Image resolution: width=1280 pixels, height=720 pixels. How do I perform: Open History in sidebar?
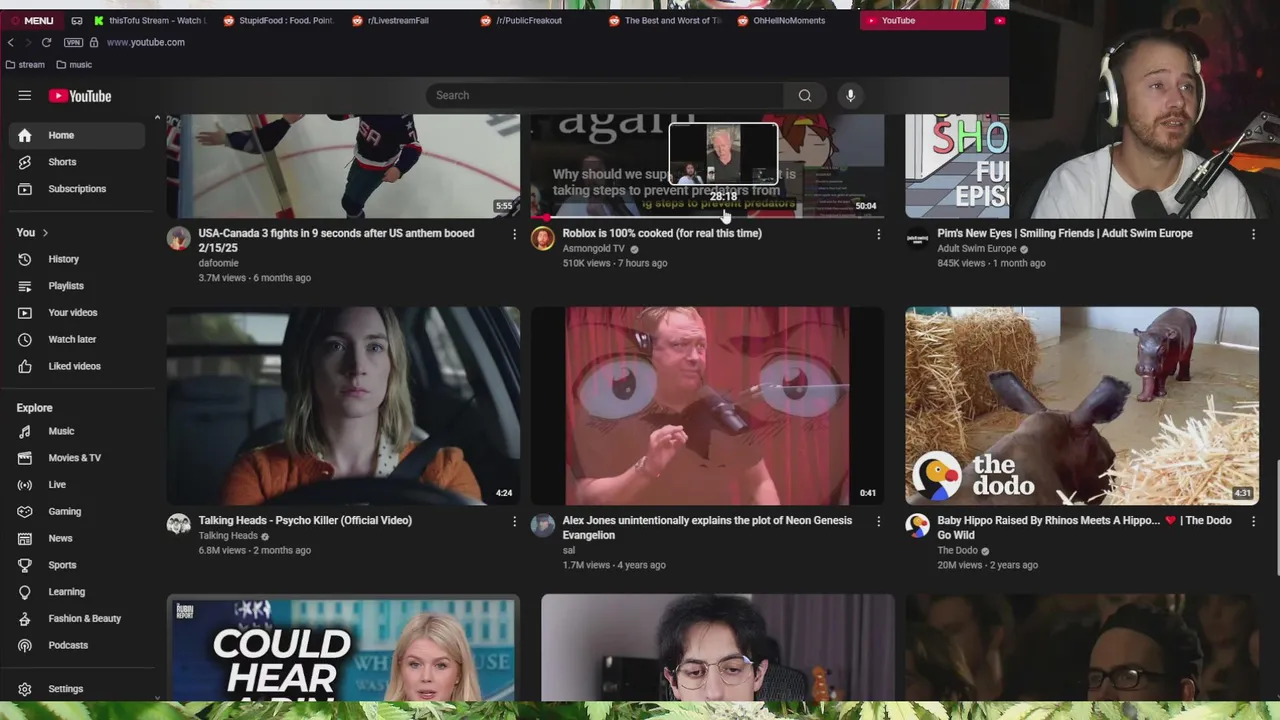tap(77, 259)
